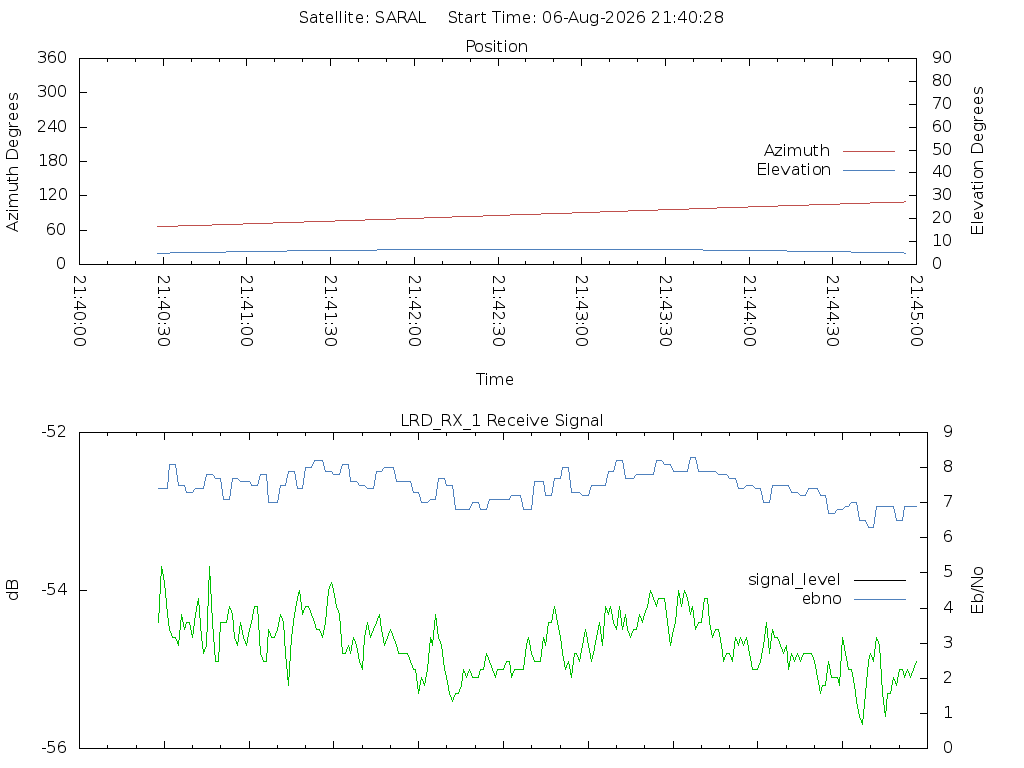Select the ebno legend label
The height and width of the screenshot is (768, 1024).
(x=822, y=599)
